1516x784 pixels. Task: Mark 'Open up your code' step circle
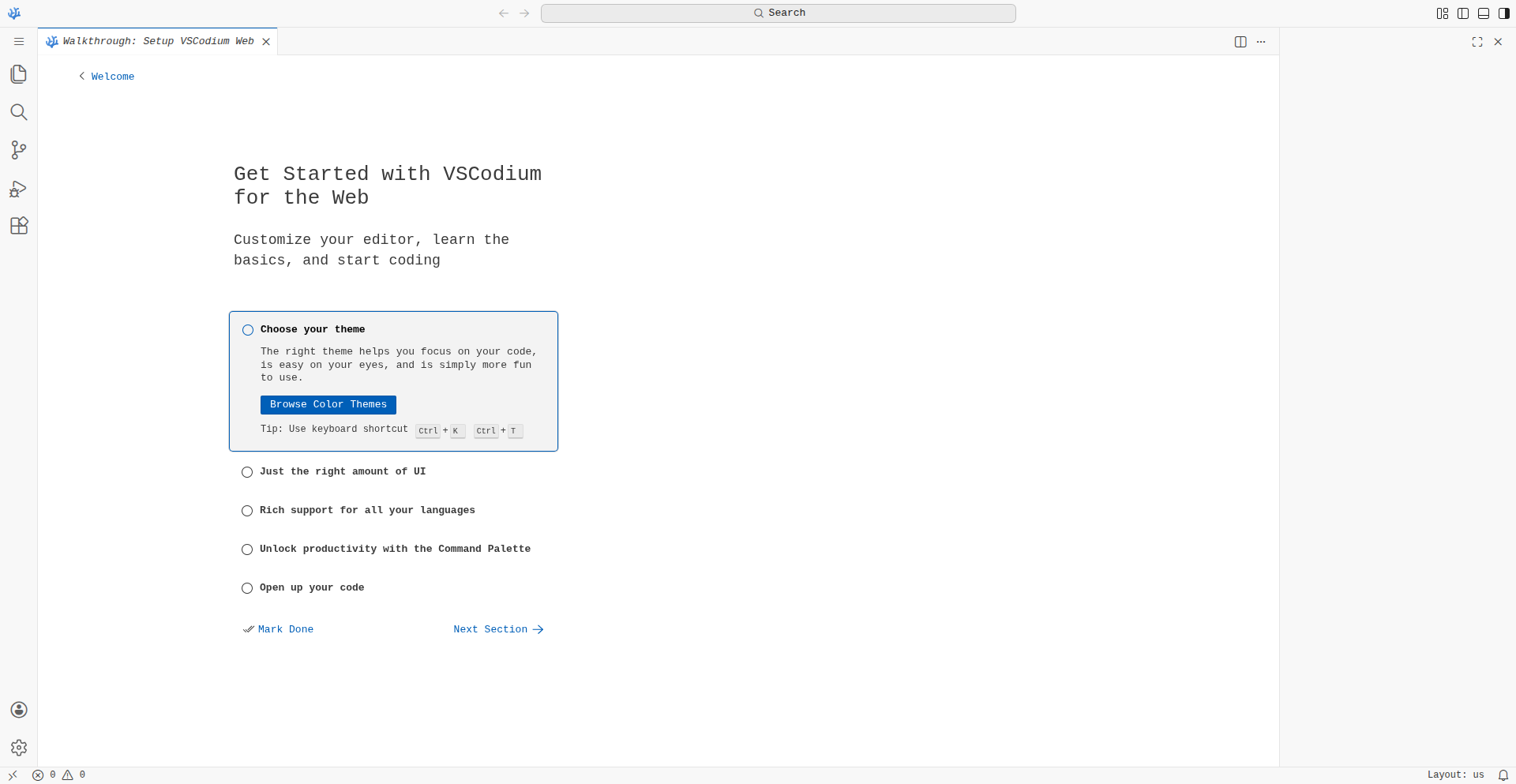click(247, 588)
